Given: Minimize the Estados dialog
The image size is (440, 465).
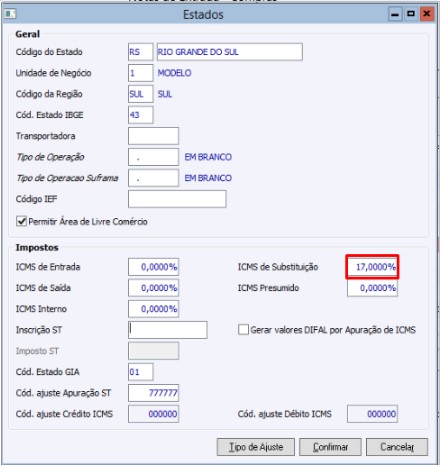Looking at the screenshot, I should pyautogui.click(x=395, y=14).
